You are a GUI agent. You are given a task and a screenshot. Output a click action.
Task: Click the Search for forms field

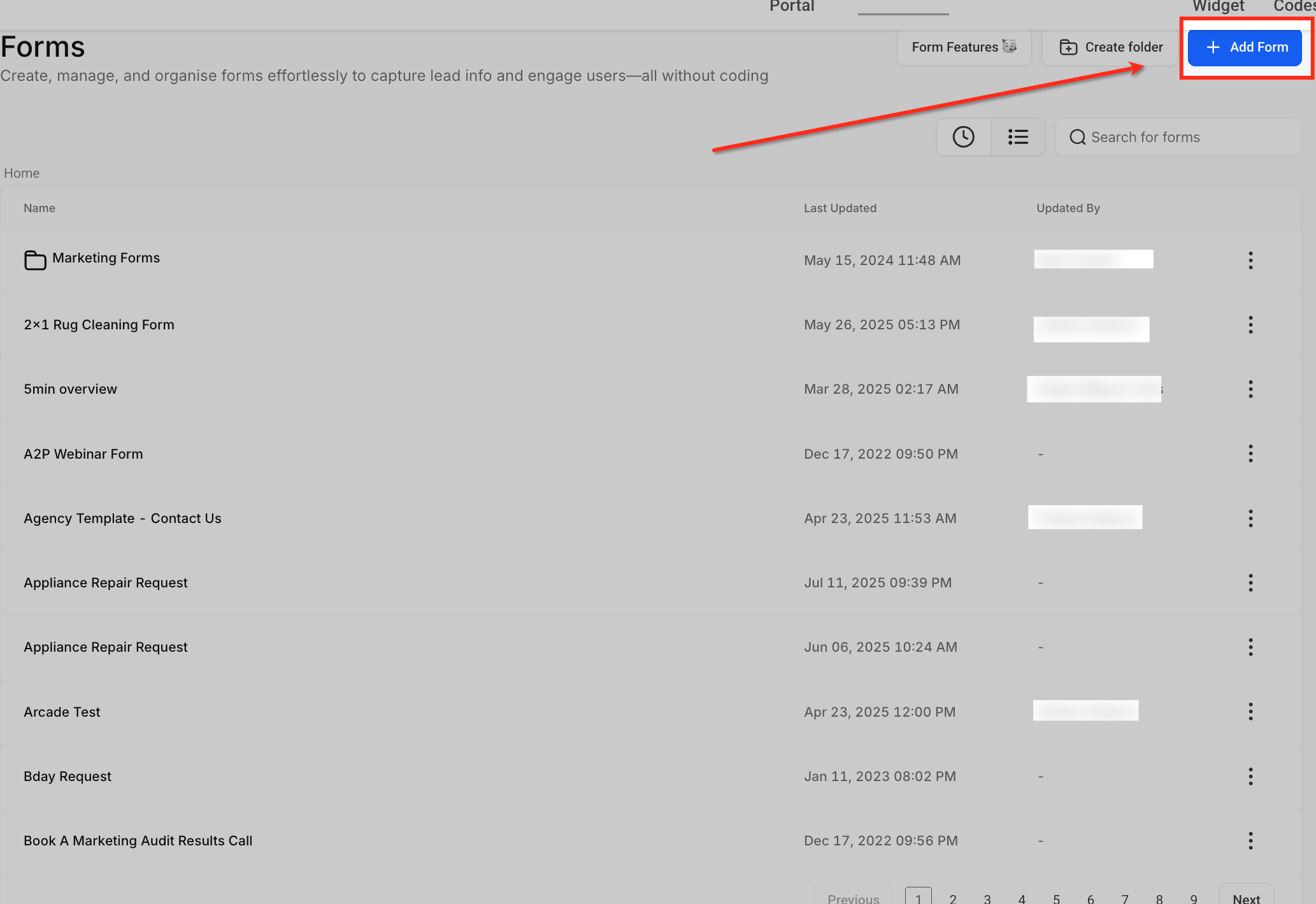[1178, 137]
